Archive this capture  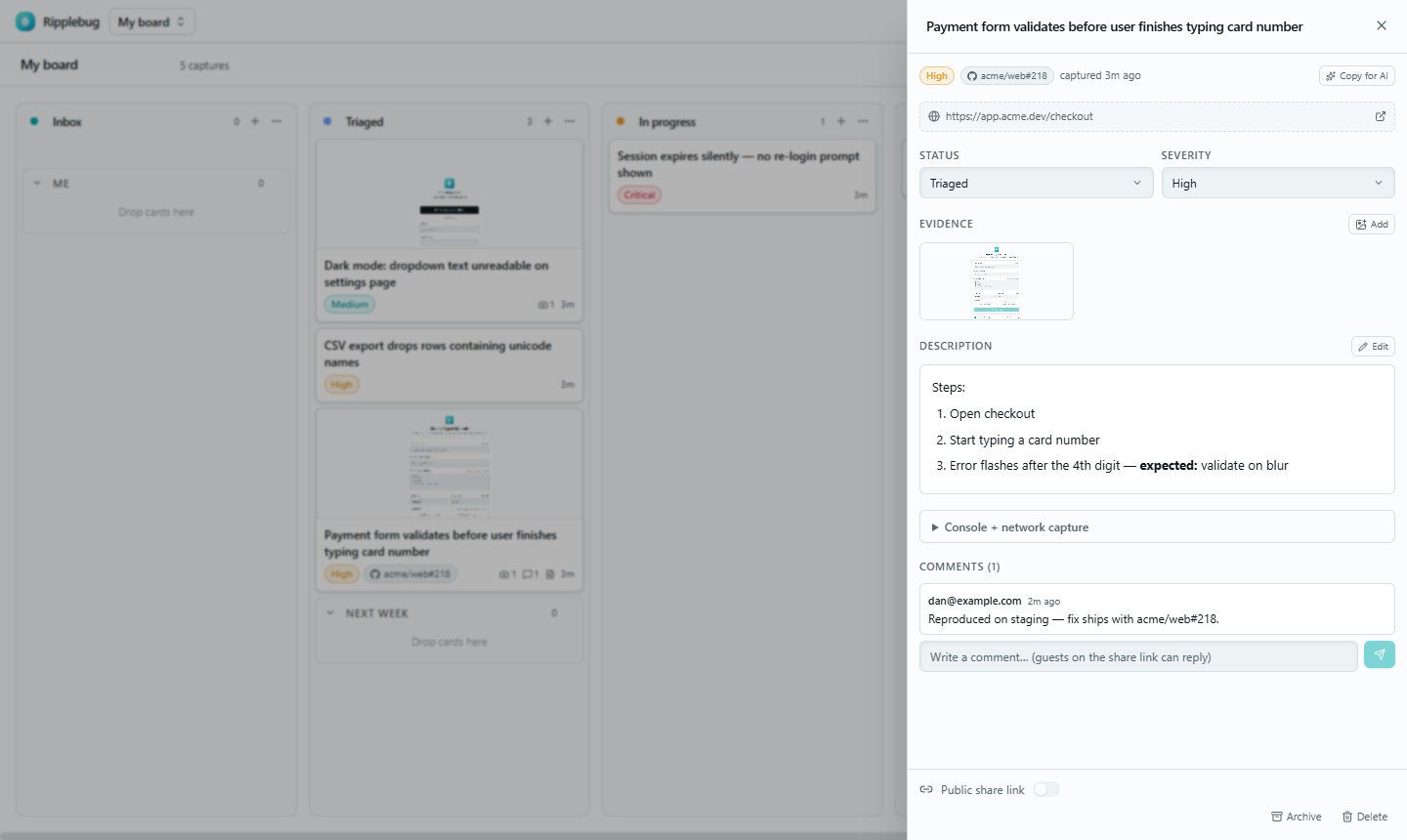pos(1297,817)
